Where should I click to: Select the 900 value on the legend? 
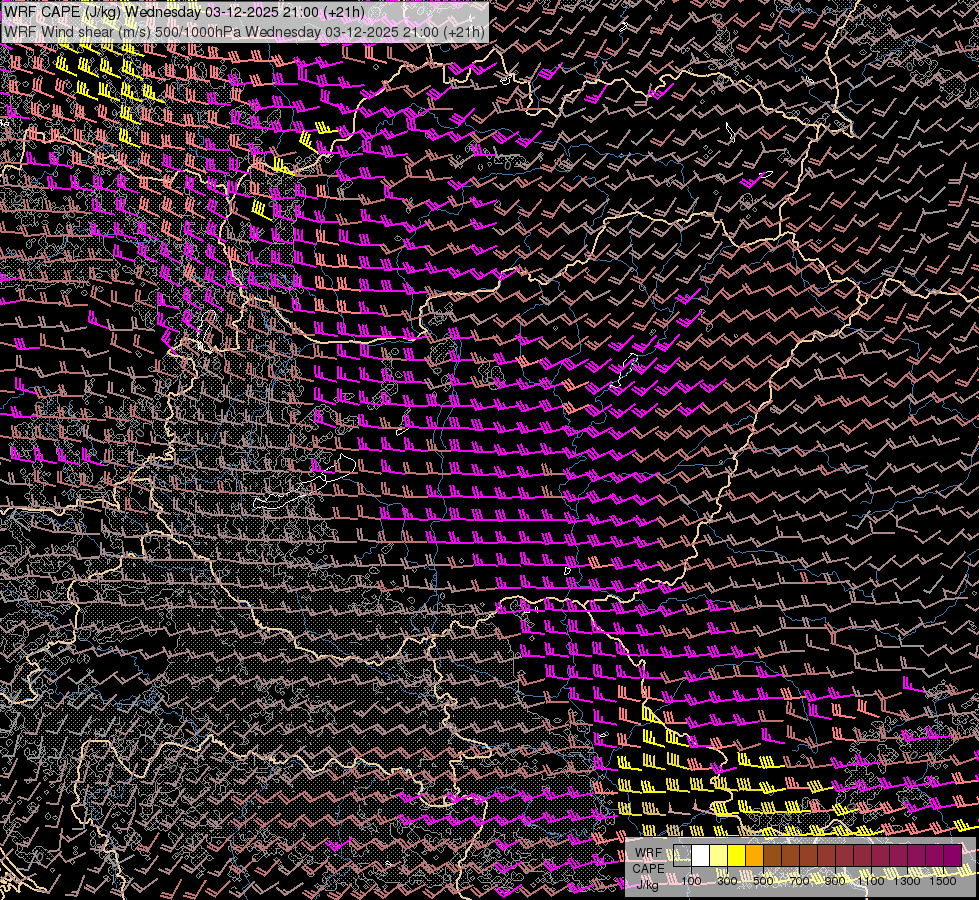[x=835, y=881]
